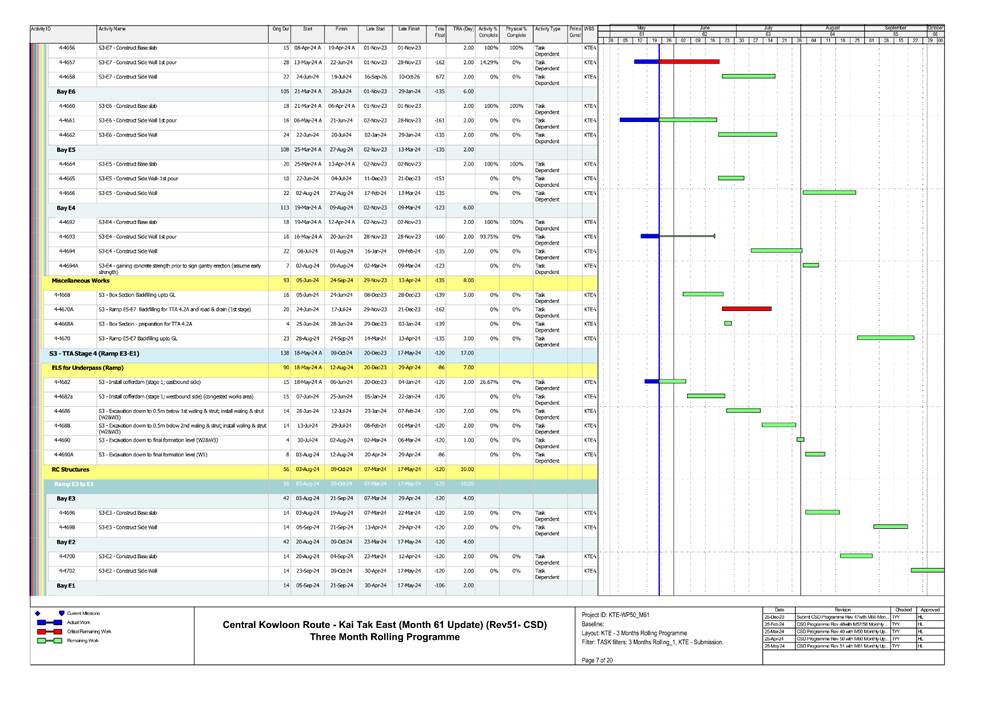Select the Late Finish column header
Viewport: 1001px width, 708px height.
pos(409,30)
